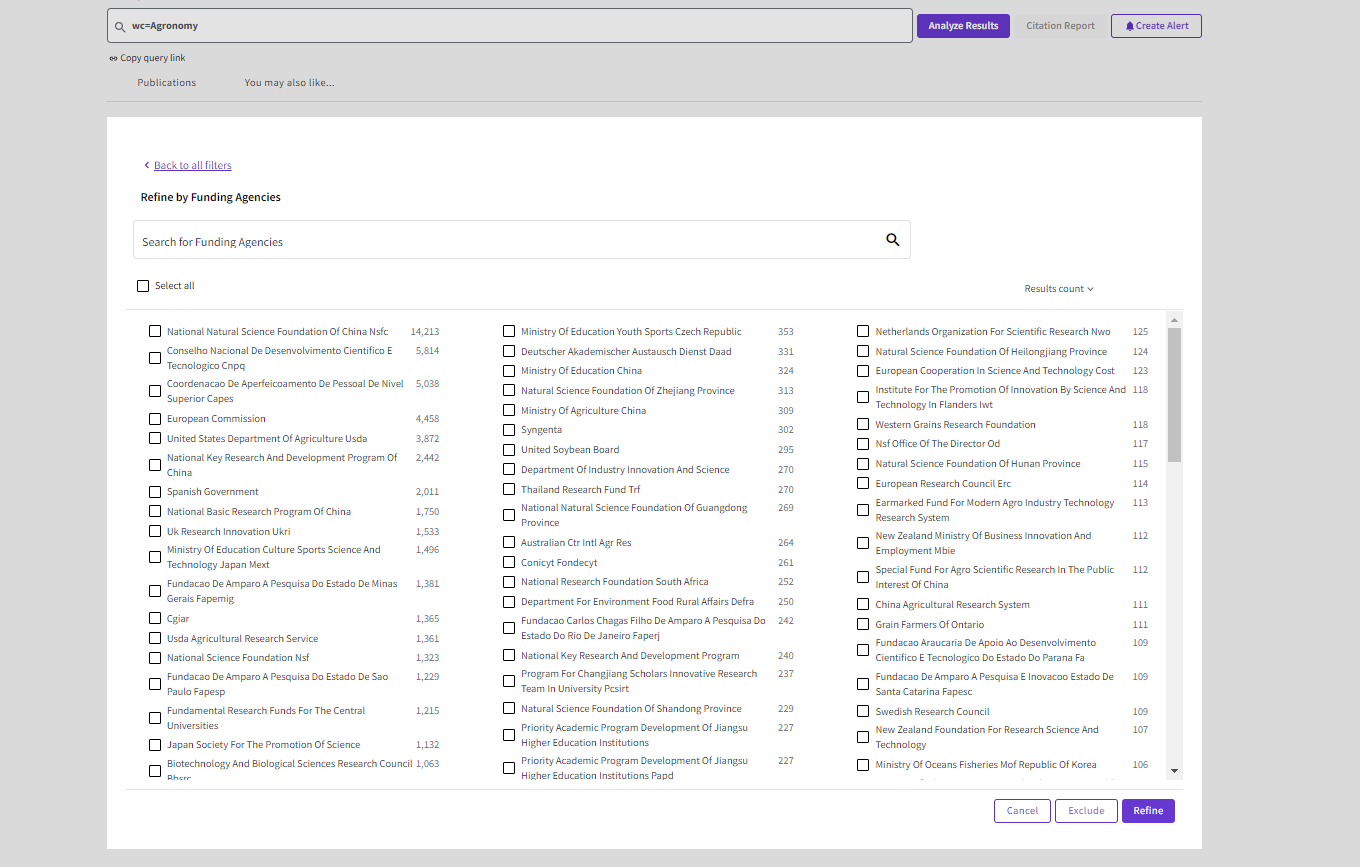The image size is (1360, 867).
Task: Click the search icon in the wc=Agronomy query box
Action: click(x=120, y=26)
